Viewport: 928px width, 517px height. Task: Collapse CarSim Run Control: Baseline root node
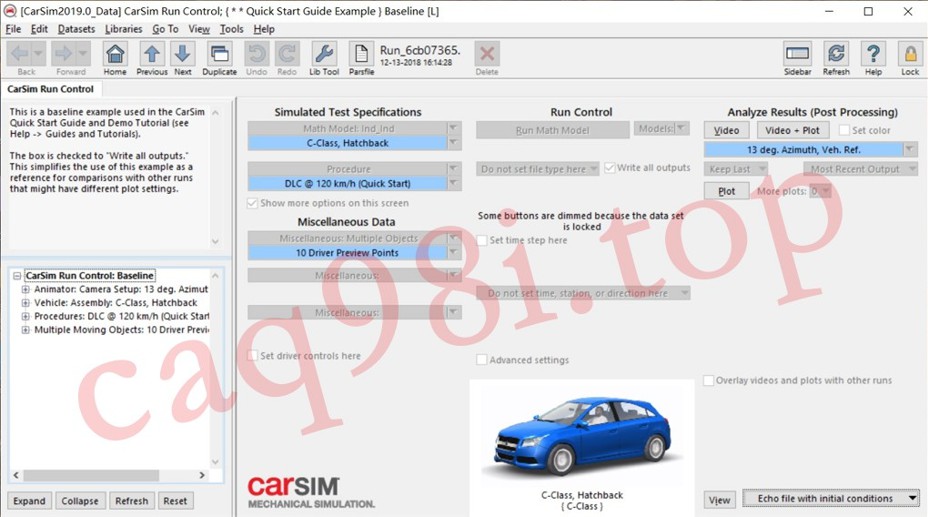click(x=17, y=276)
